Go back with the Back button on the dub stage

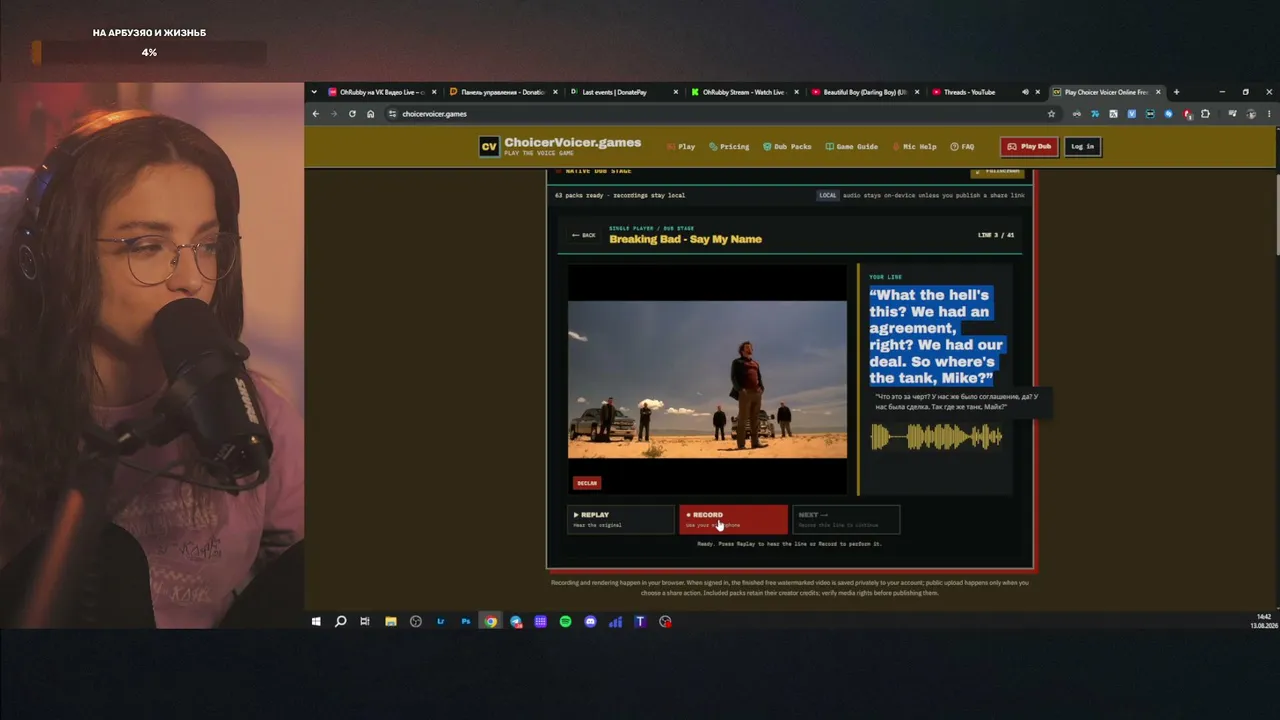(x=583, y=235)
